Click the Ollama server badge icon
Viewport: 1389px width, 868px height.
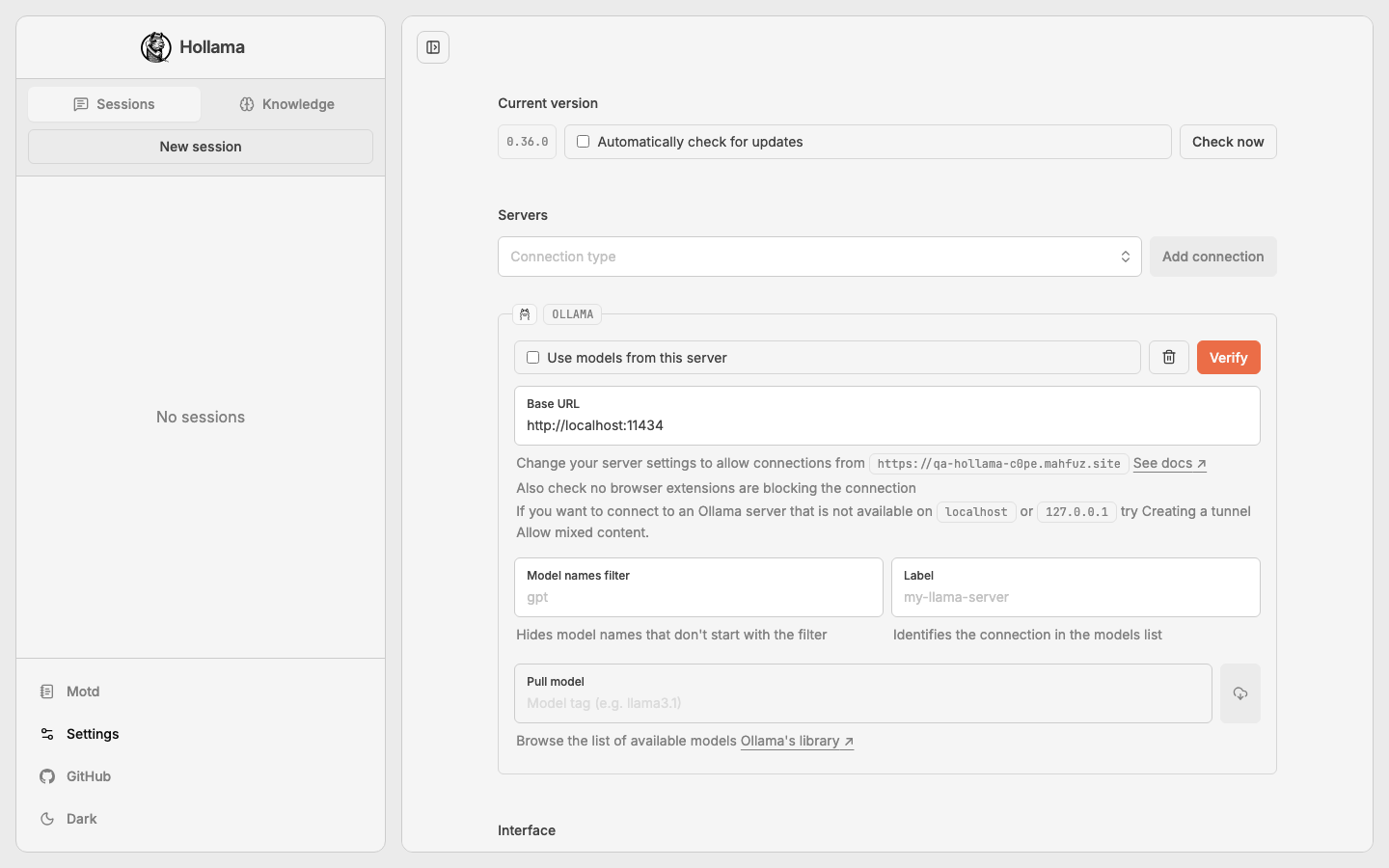click(525, 314)
